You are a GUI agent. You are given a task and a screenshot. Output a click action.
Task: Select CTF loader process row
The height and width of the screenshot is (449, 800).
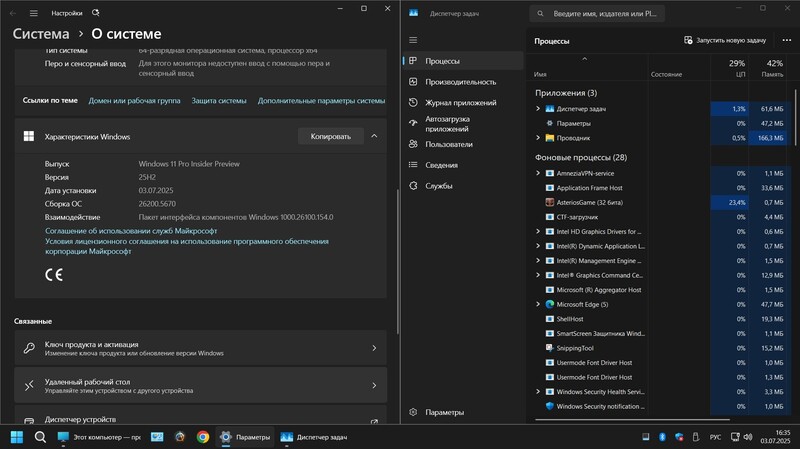point(661,217)
